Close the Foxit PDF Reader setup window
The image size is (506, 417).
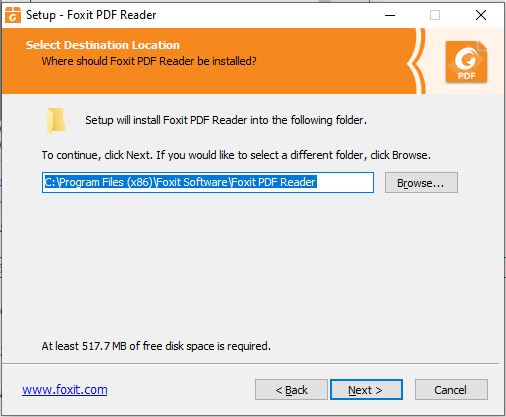pos(481,15)
